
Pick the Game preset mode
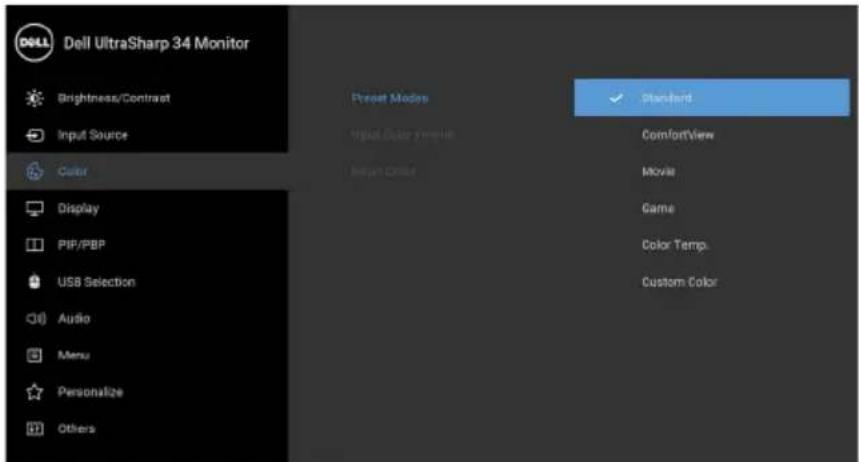click(658, 208)
